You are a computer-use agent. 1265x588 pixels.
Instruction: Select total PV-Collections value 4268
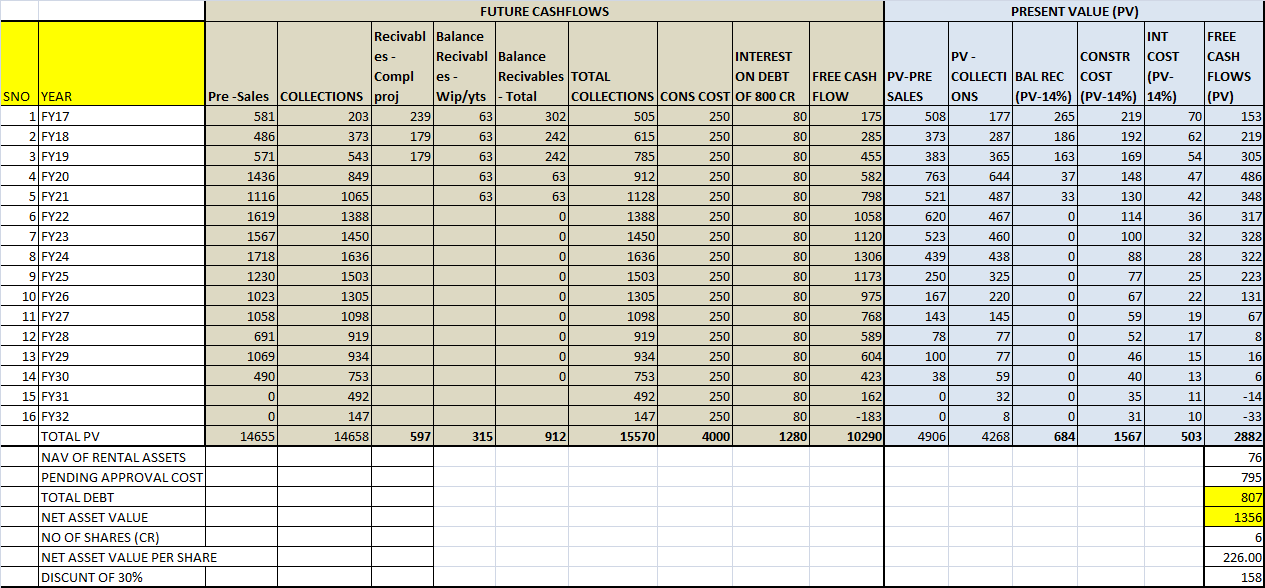coord(980,436)
